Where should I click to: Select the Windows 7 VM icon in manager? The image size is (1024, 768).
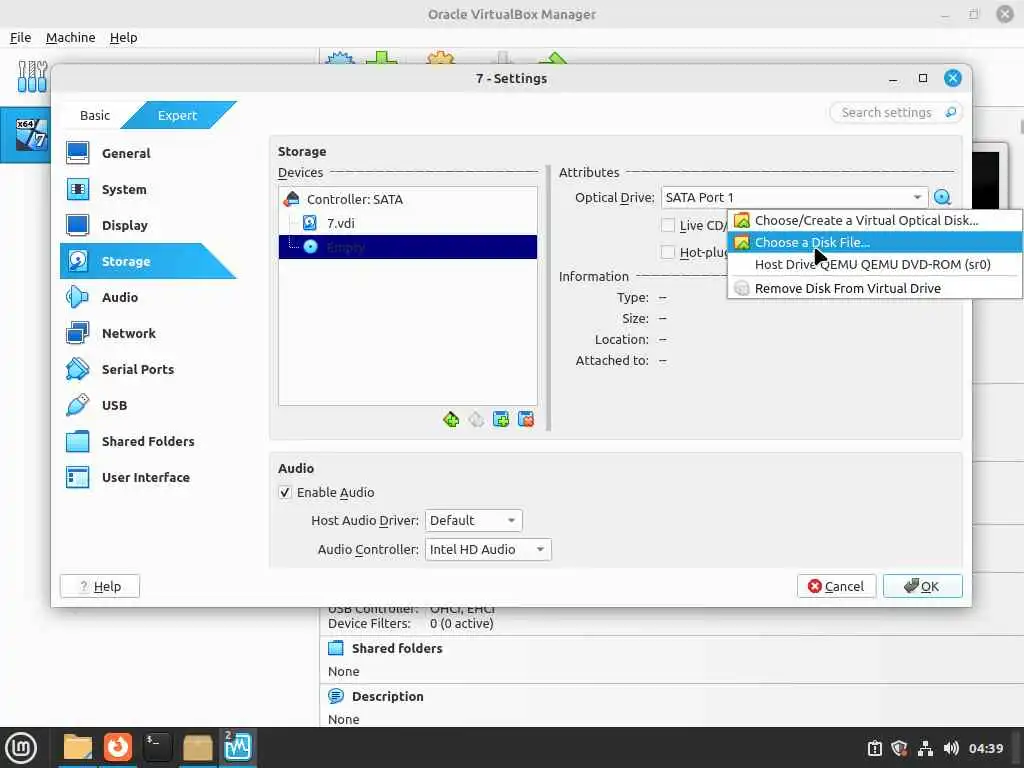(x=31, y=134)
